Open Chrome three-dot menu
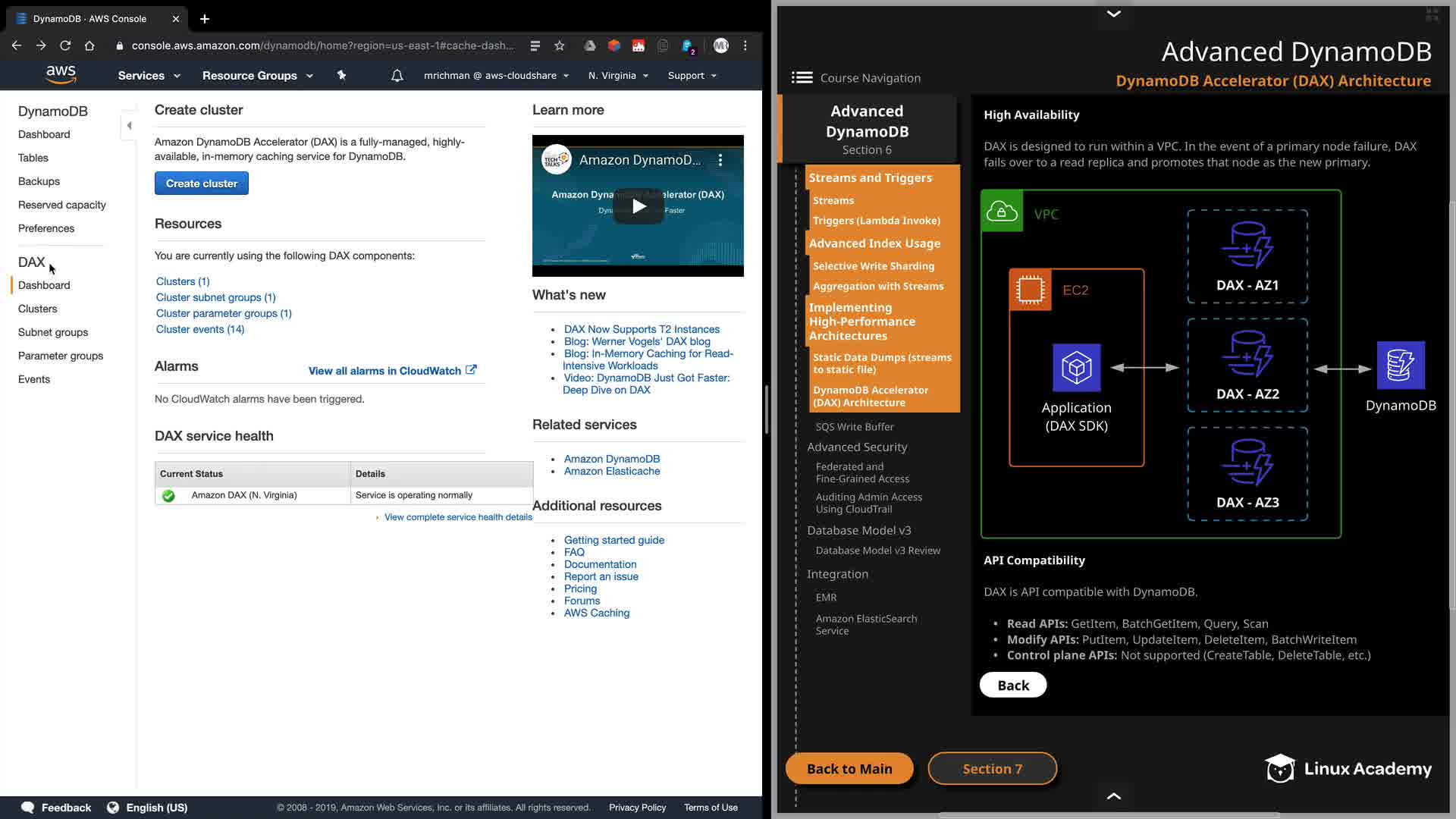The width and height of the screenshot is (1456, 819). click(x=745, y=45)
